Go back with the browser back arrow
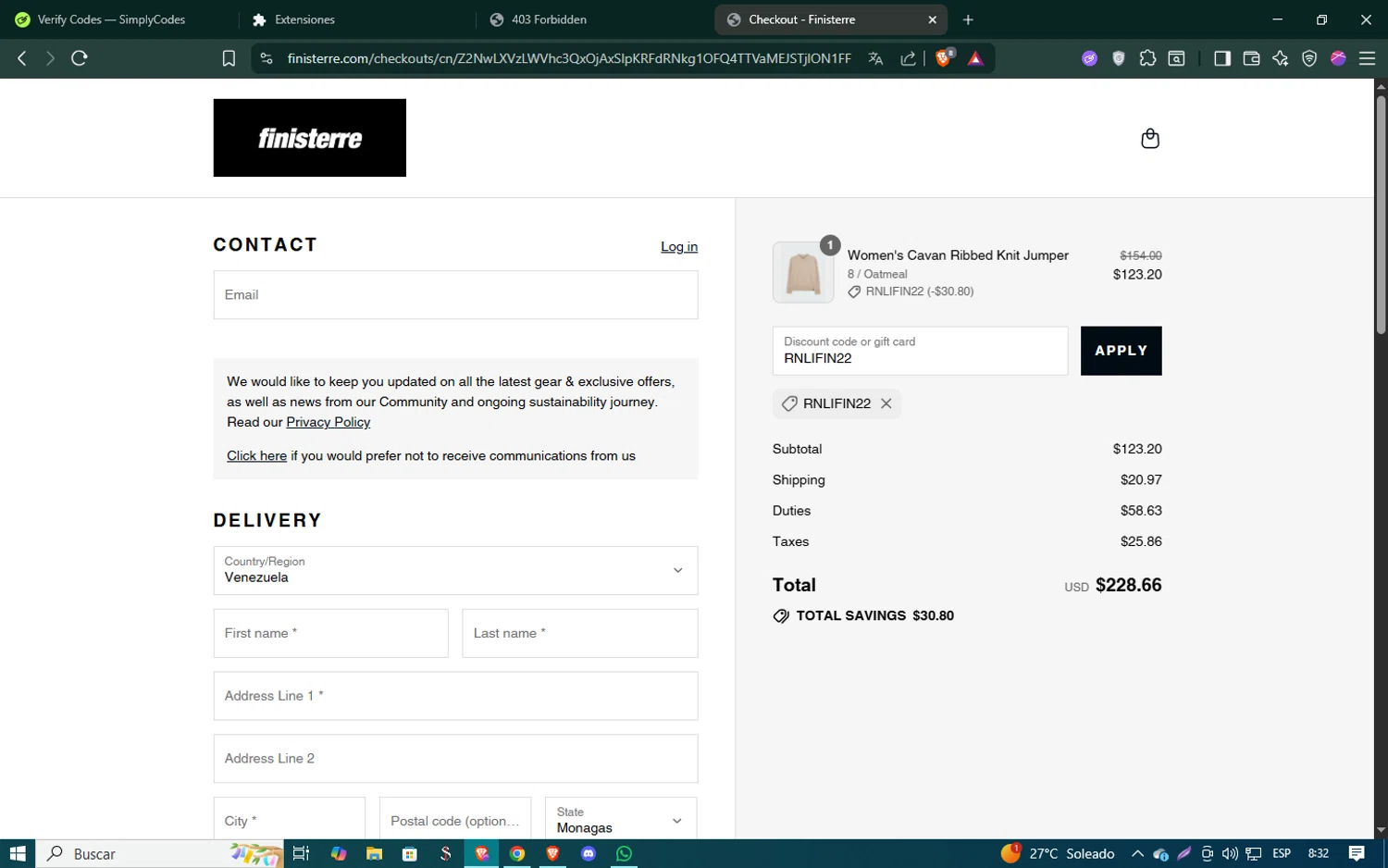Screen dimensions: 1388x868 click(22, 58)
